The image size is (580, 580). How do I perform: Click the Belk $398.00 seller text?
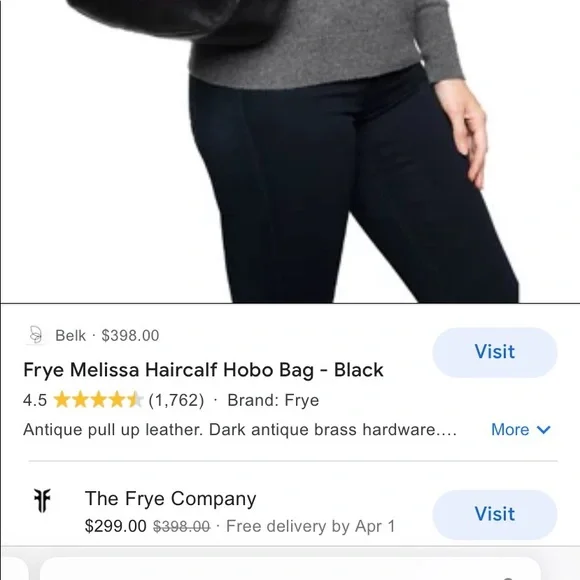107,335
